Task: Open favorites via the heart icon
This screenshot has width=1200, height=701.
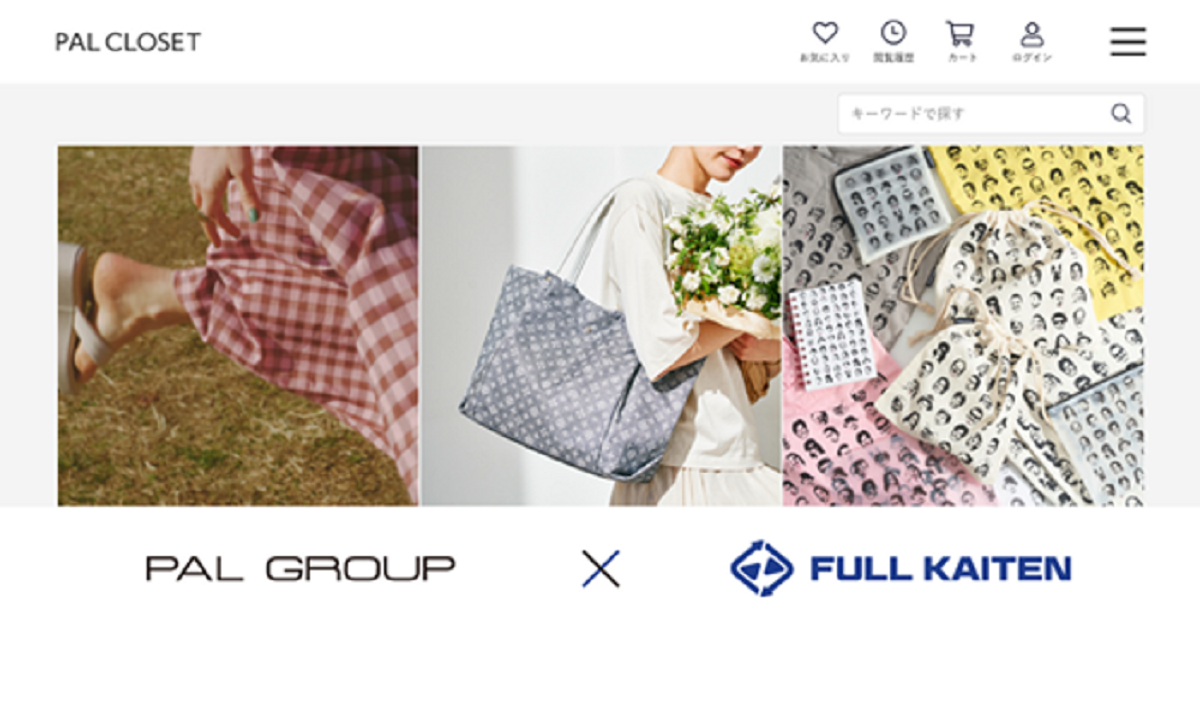Action: pos(825,33)
